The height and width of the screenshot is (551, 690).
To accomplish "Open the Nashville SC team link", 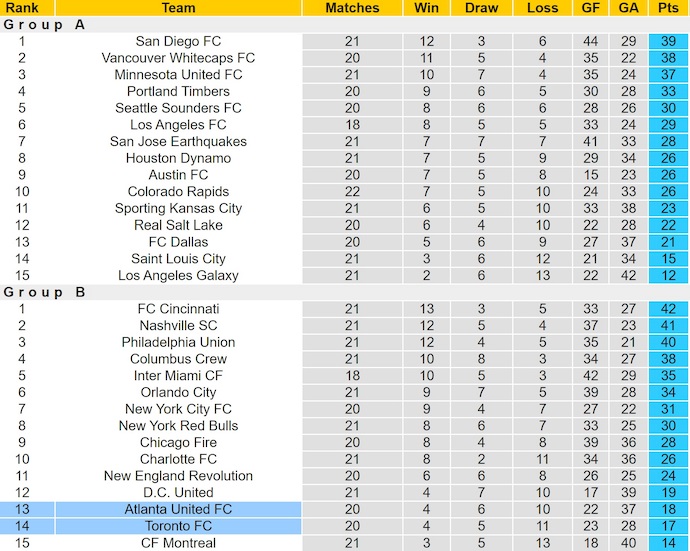I will pyautogui.click(x=178, y=326).
